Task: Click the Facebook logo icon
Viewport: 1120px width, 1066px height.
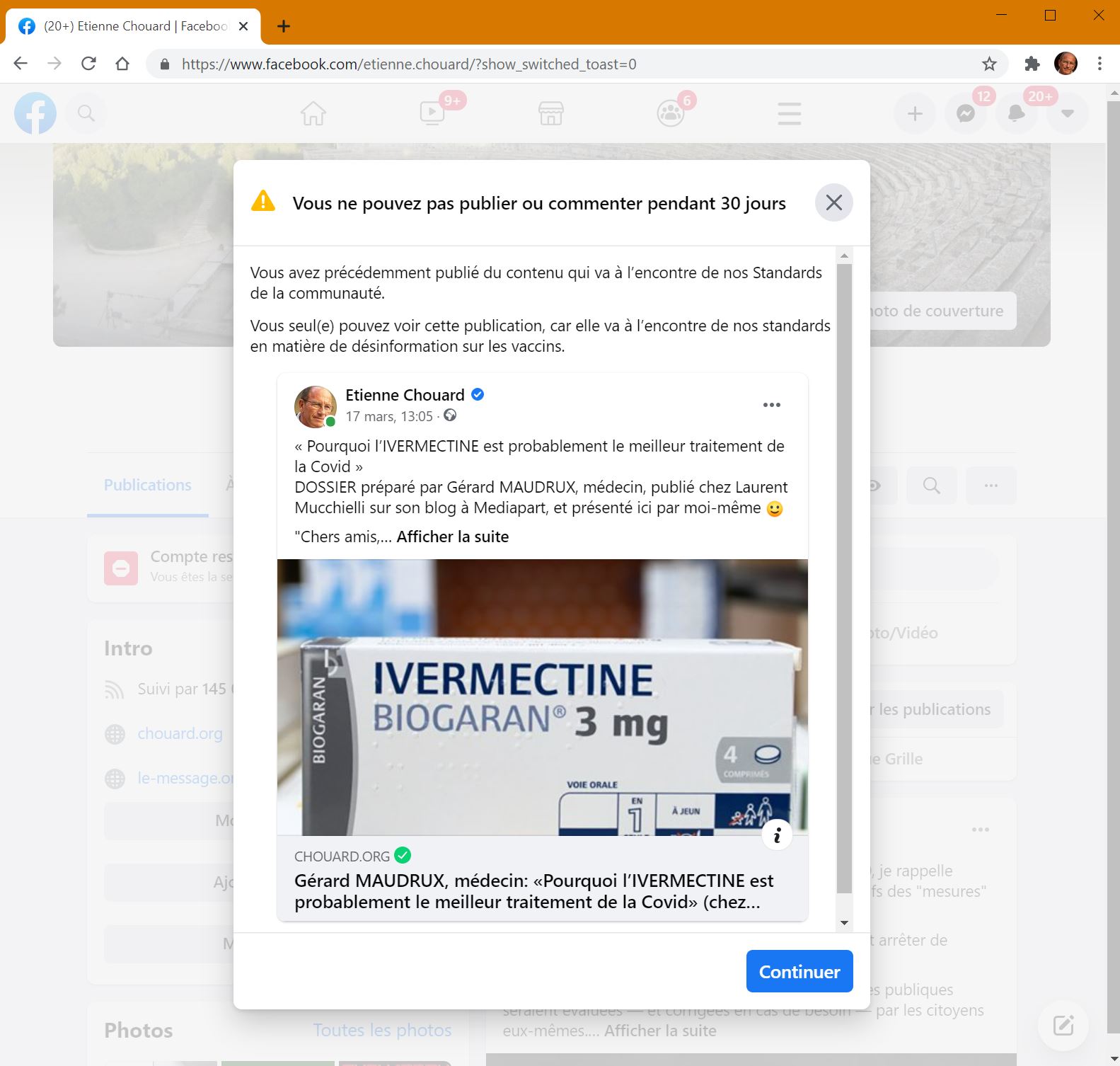Action: coord(35,113)
